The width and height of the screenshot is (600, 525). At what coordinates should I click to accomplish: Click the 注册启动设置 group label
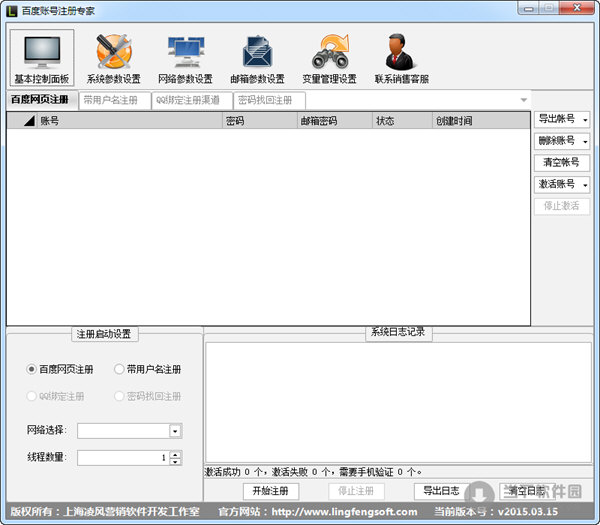coord(104,334)
